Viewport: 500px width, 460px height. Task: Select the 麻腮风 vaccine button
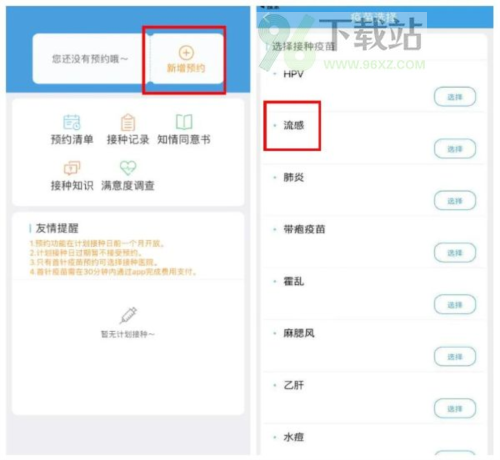pos(455,357)
